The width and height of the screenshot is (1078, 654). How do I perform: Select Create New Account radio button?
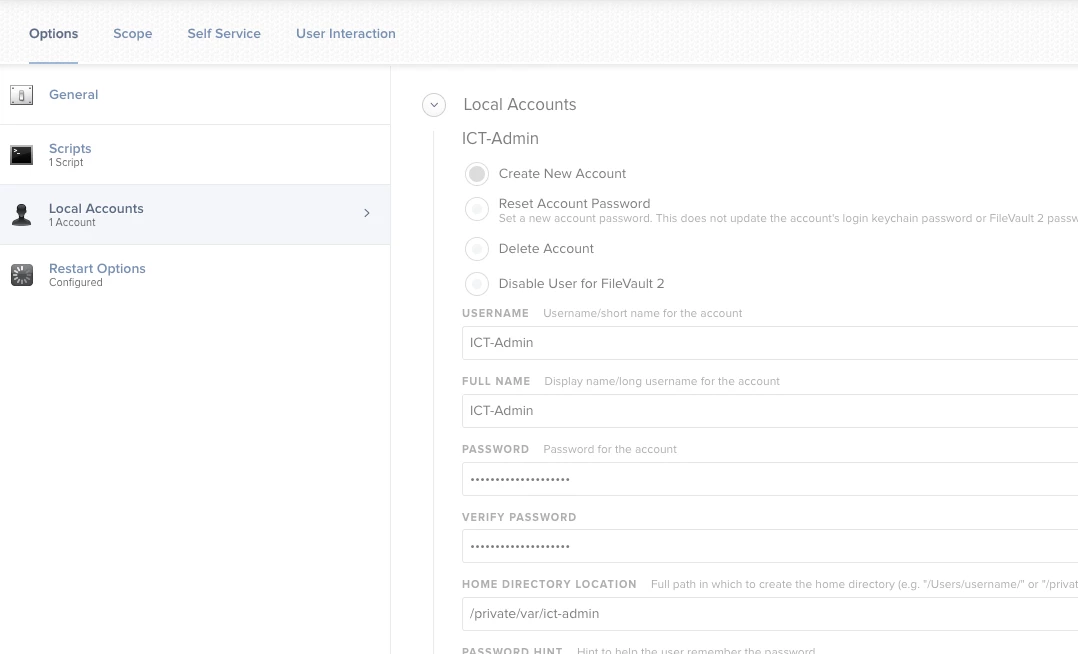[477, 174]
